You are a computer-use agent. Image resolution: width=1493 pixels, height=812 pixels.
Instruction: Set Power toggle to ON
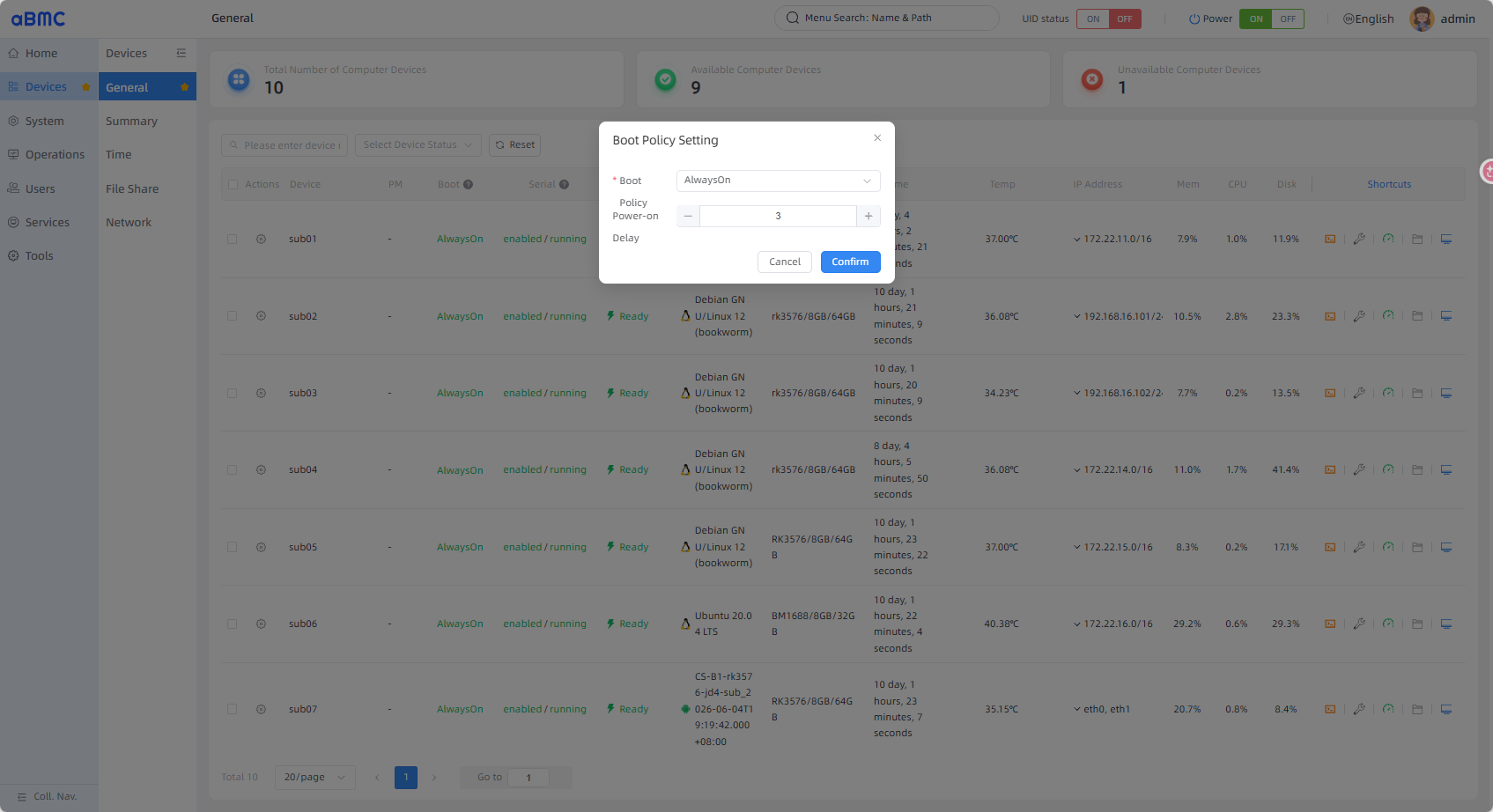pos(1256,18)
